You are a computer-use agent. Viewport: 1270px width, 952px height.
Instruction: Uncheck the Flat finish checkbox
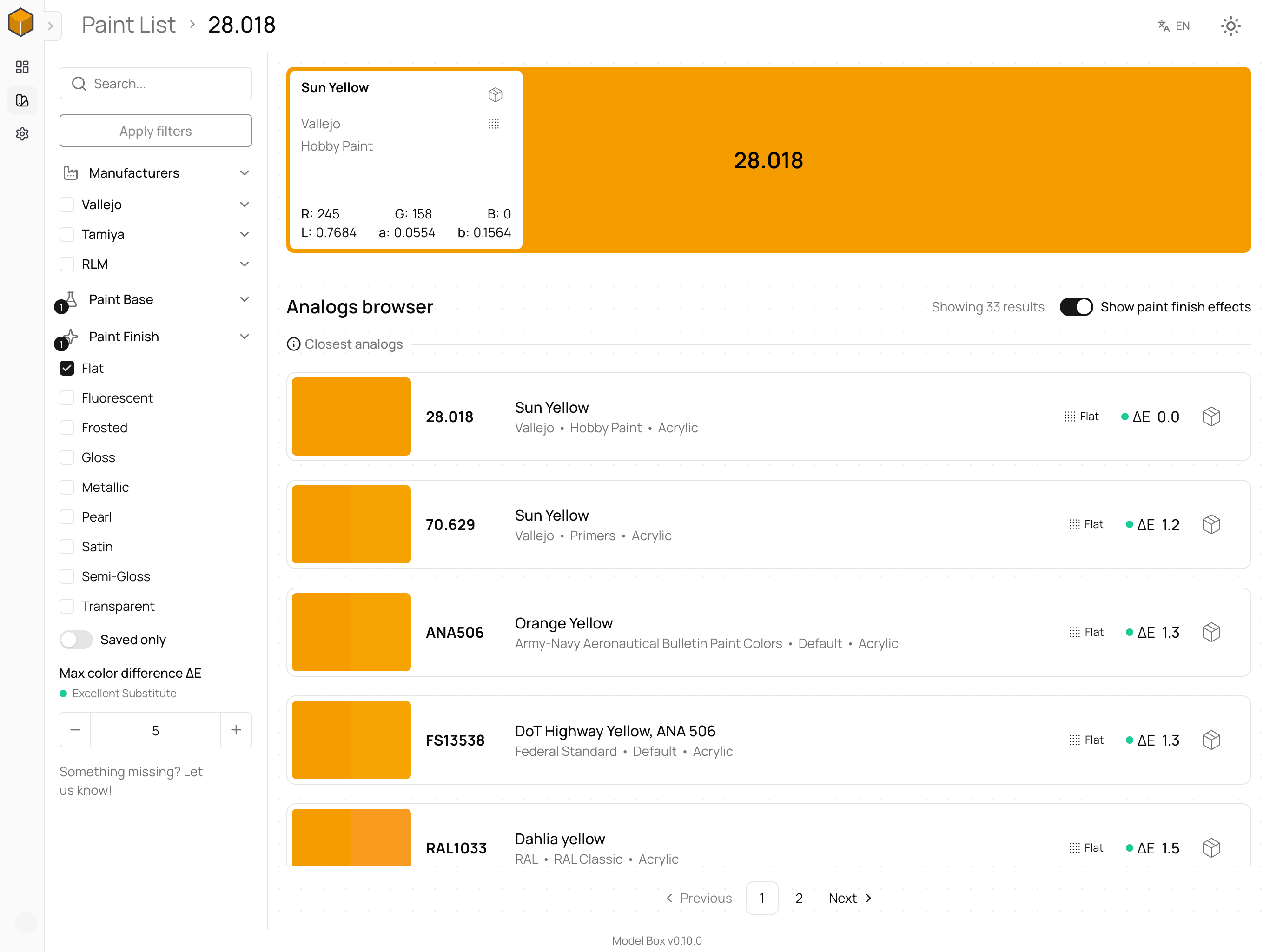coord(67,368)
